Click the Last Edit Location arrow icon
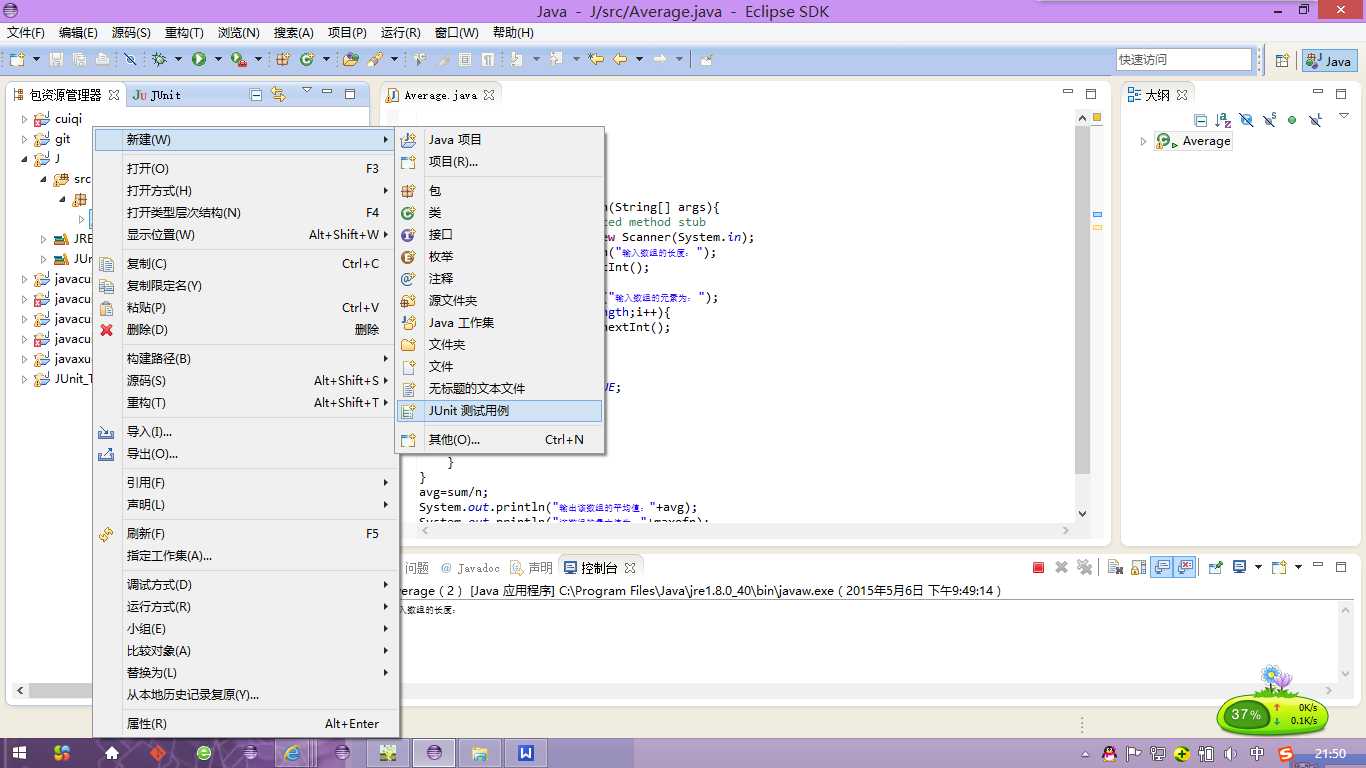1366x768 pixels. click(596, 59)
